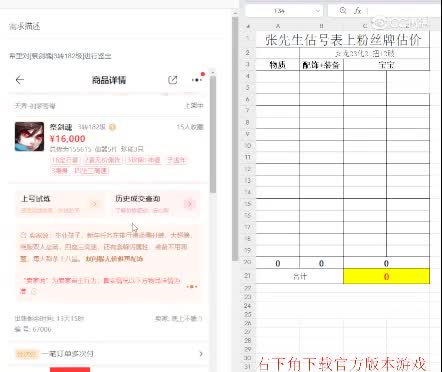Select the ¥16,000 price text

pyautogui.click(x=67, y=139)
